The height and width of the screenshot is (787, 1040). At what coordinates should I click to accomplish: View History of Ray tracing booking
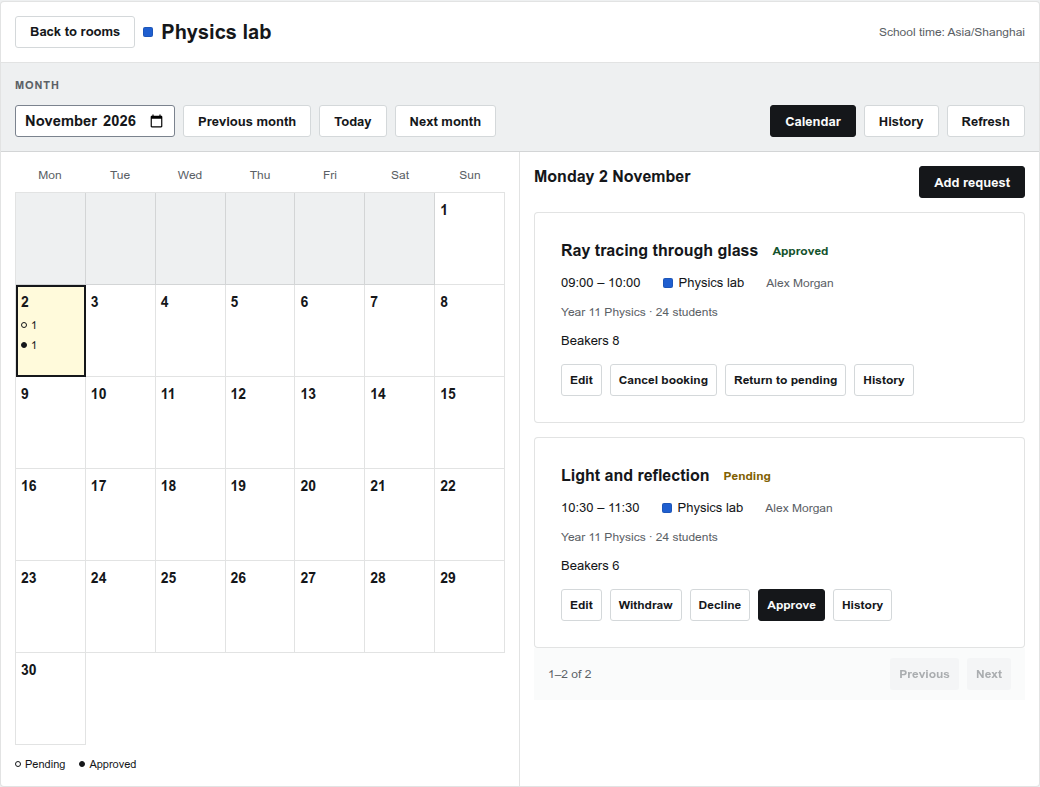(883, 380)
